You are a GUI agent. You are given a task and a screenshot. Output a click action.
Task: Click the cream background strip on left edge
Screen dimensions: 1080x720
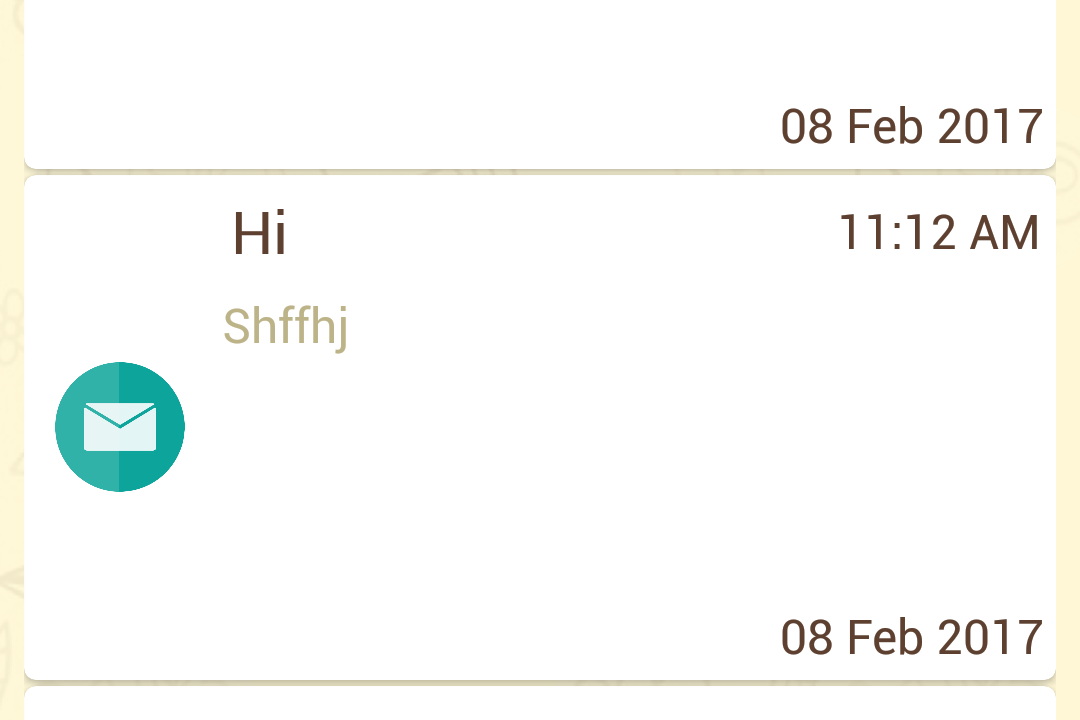point(11,400)
